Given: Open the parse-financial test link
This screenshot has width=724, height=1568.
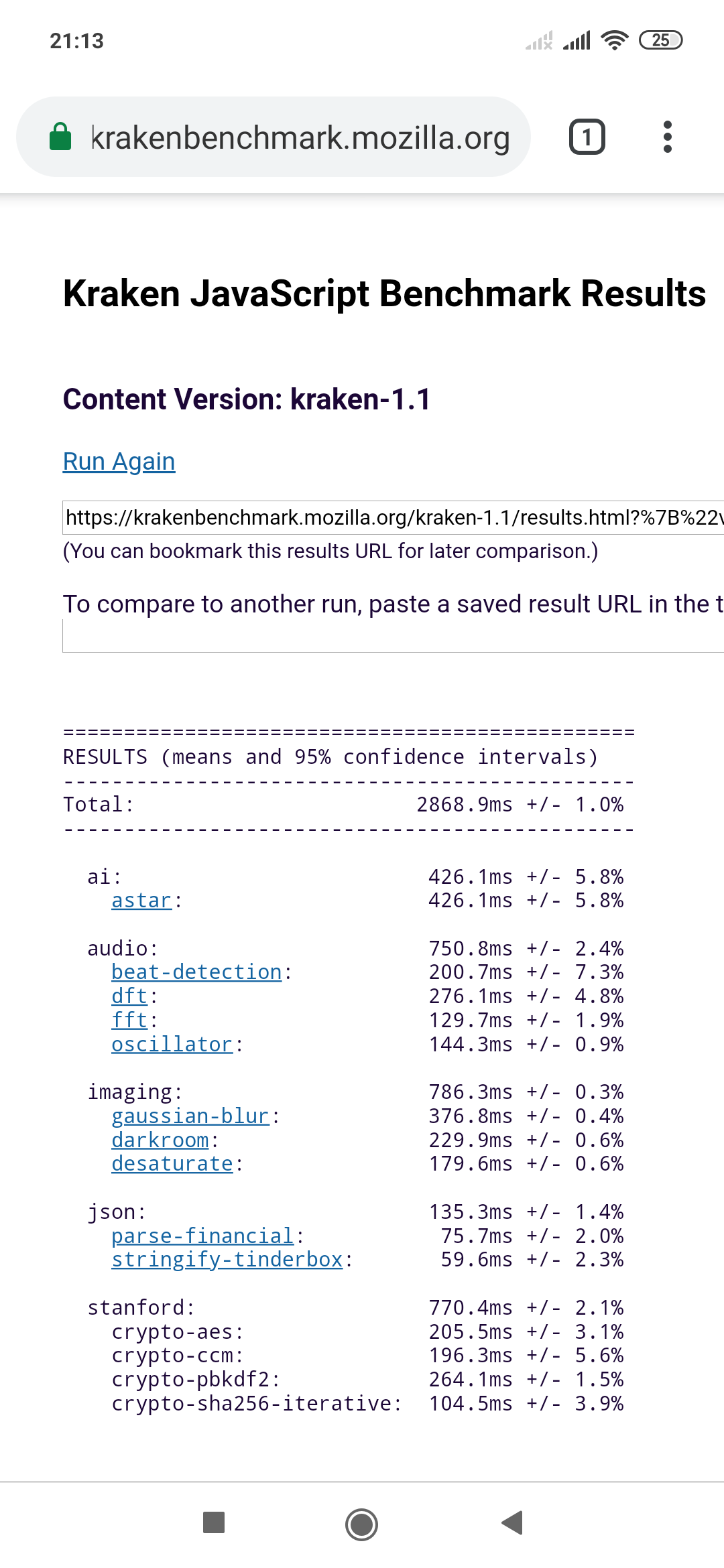Looking at the screenshot, I should coord(202,1236).
